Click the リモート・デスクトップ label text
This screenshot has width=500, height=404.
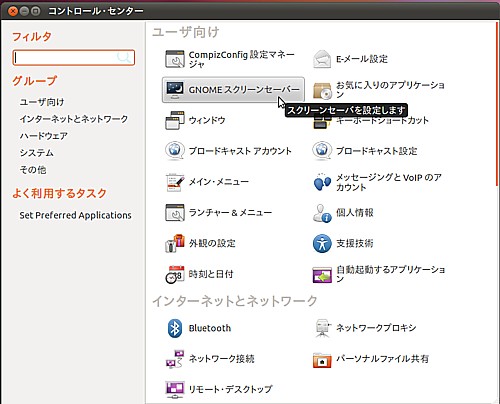pyautogui.click(x=230, y=389)
